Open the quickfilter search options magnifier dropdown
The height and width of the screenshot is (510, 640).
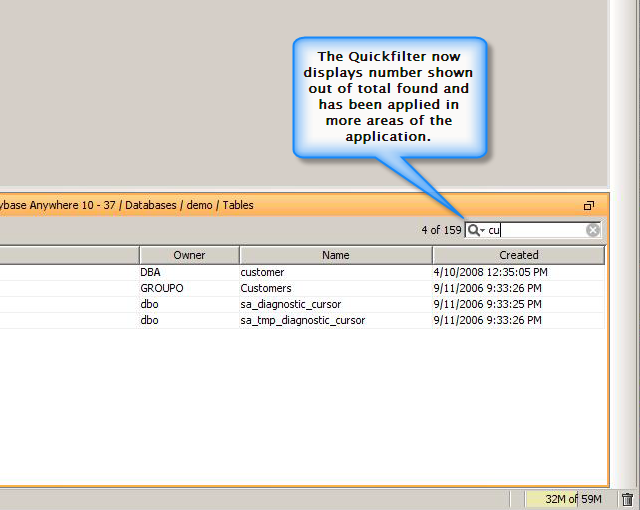tap(476, 230)
